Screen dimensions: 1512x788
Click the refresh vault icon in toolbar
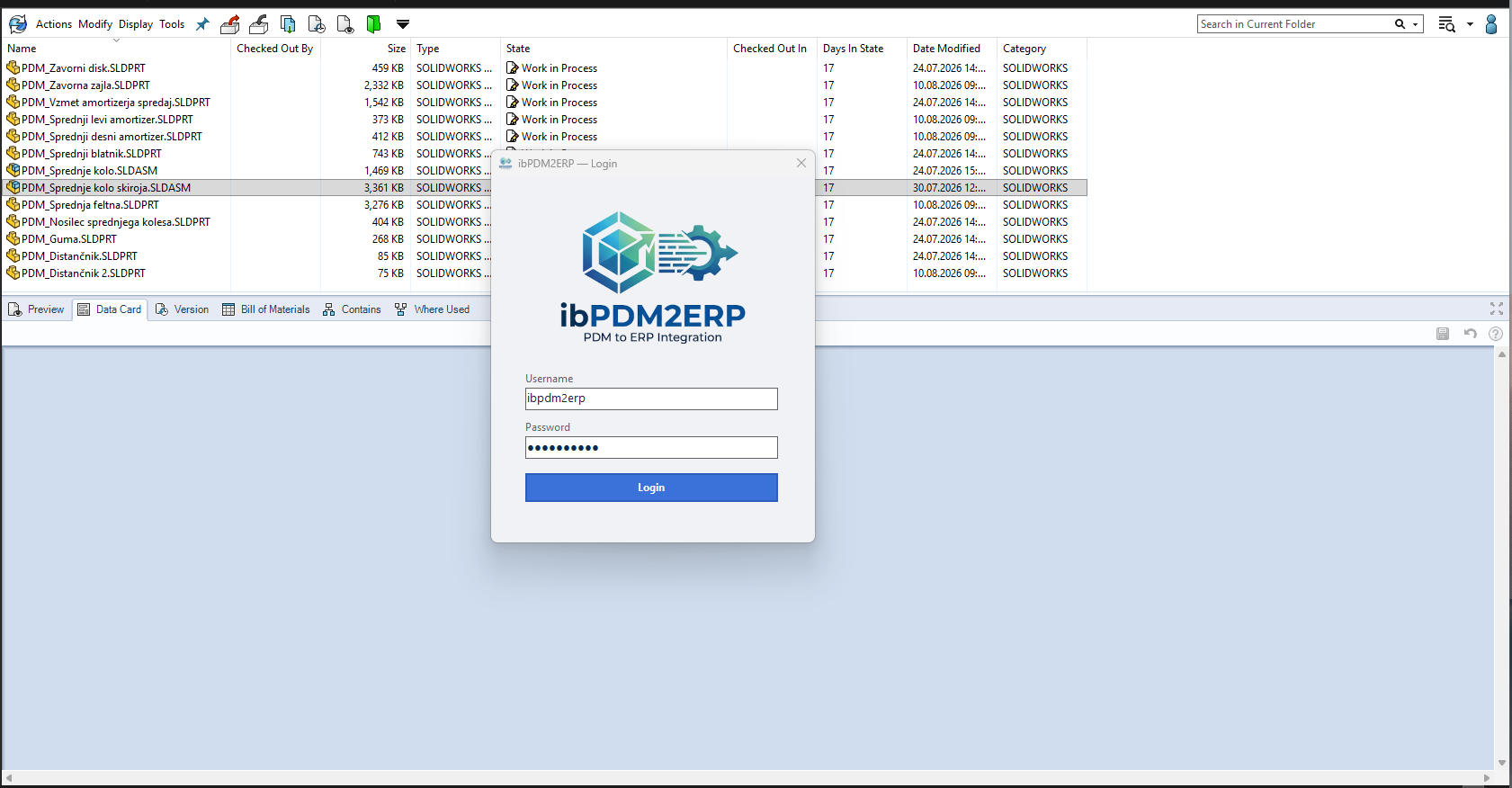tap(18, 24)
